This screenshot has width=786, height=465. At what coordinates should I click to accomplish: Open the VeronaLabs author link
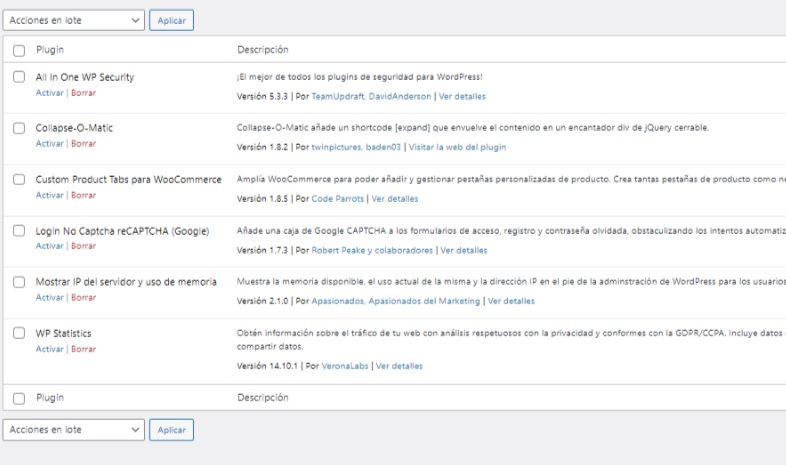(339, 366)
